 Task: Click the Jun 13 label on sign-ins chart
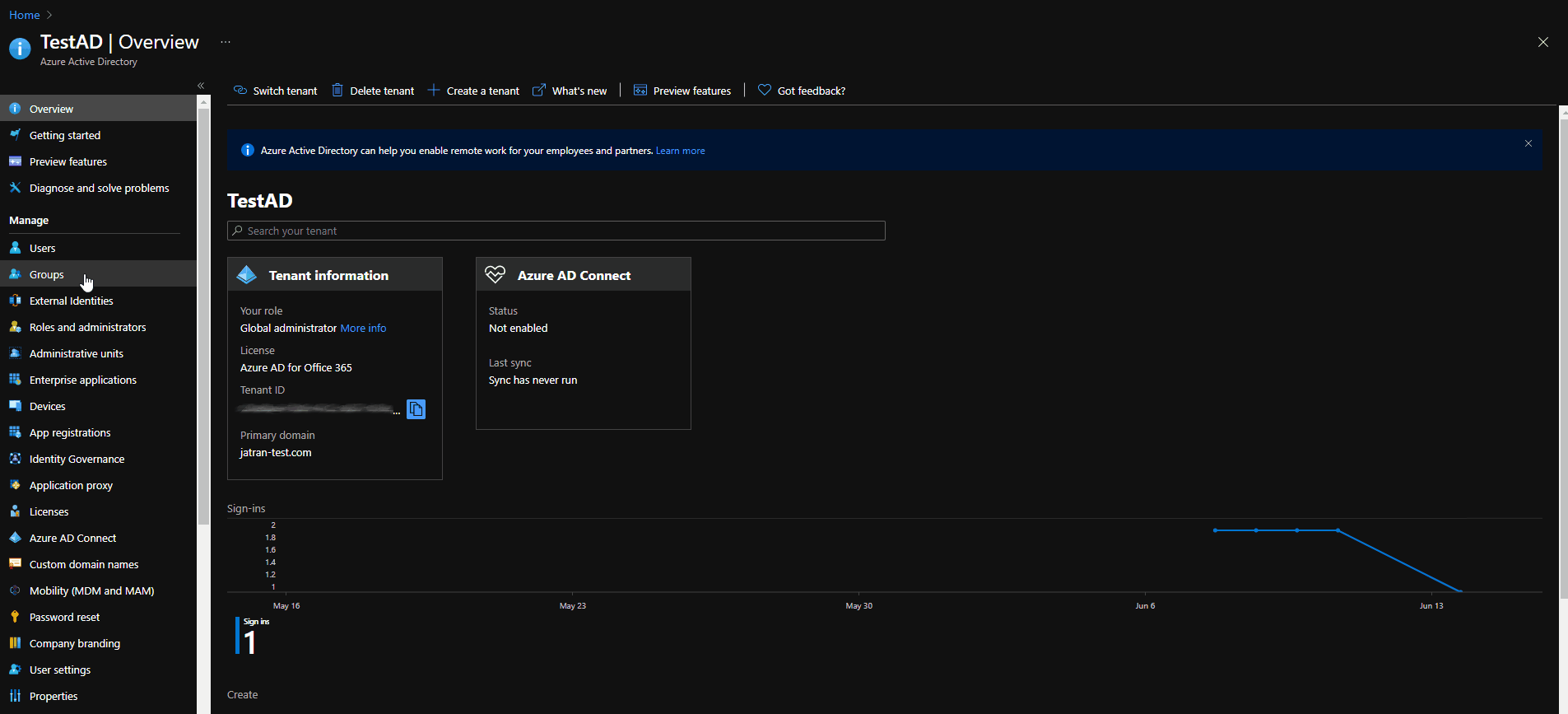[1431, 605]
